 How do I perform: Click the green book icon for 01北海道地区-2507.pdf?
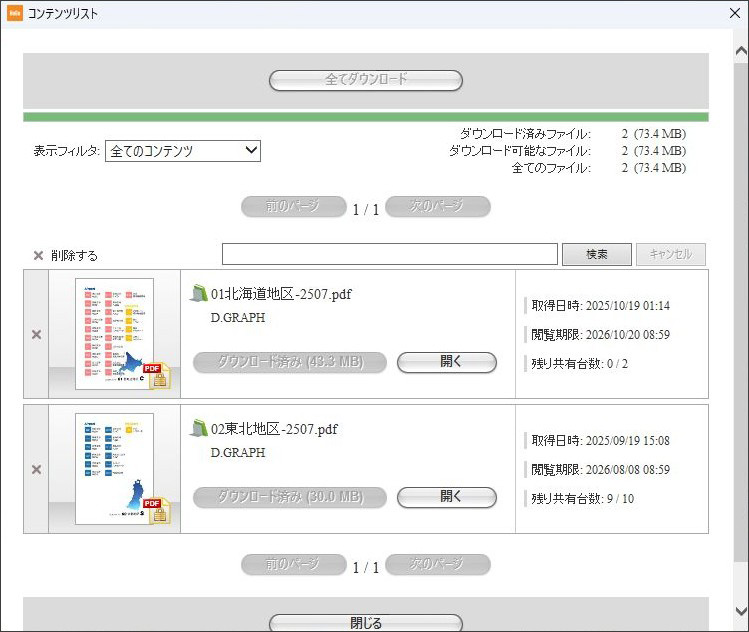(x=199, y=294)
